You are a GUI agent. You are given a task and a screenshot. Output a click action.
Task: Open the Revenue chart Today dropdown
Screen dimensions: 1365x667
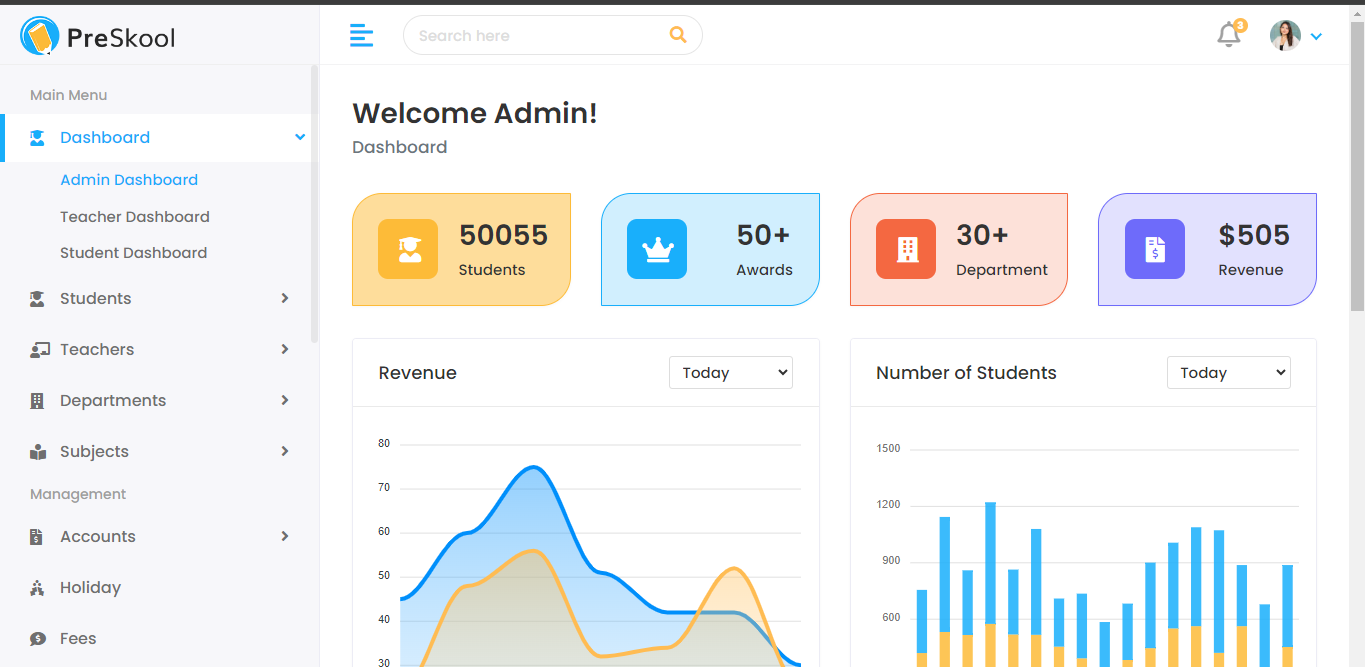click(730, 373)
